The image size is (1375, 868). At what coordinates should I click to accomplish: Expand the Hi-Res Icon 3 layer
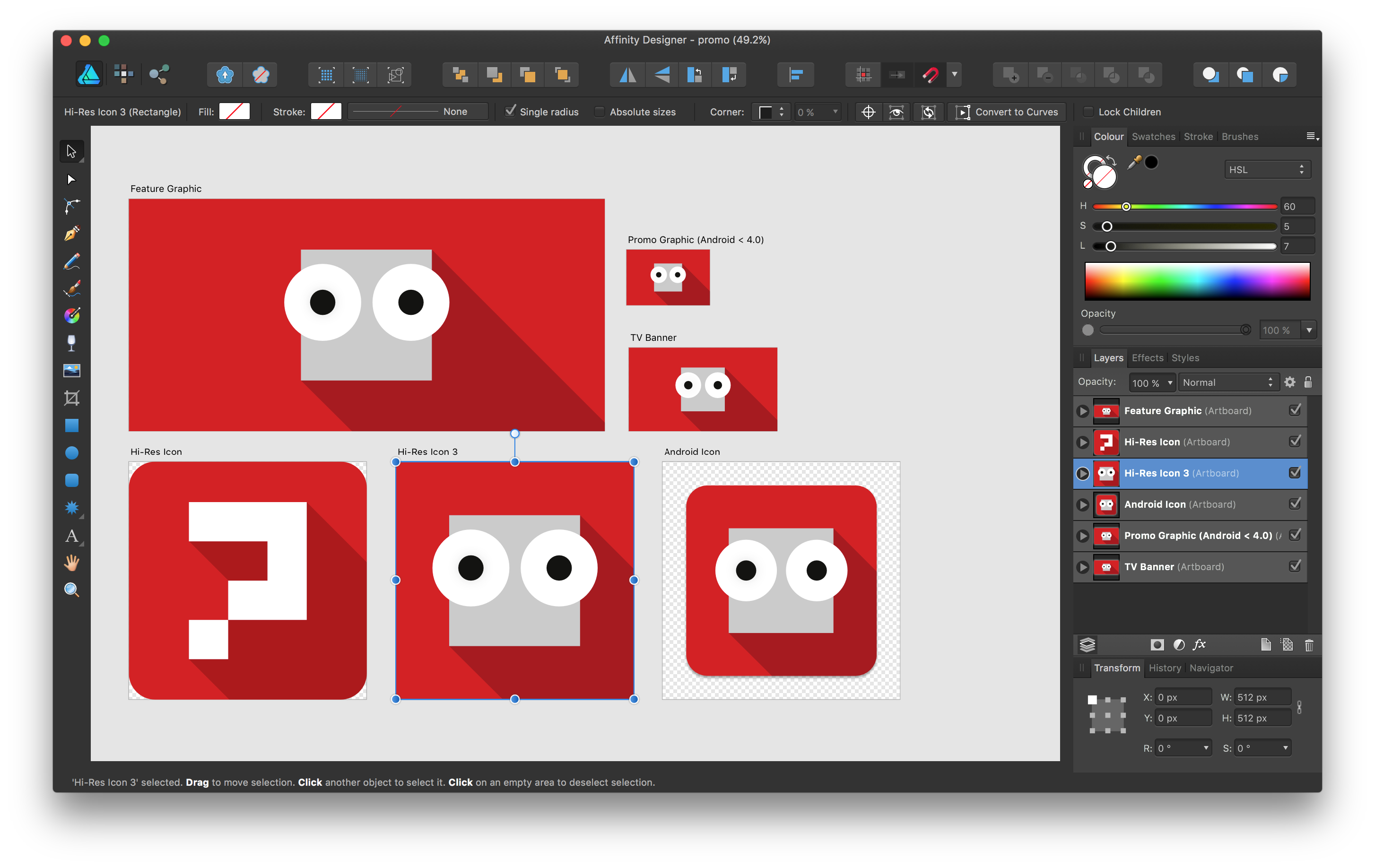point(1083,473)
